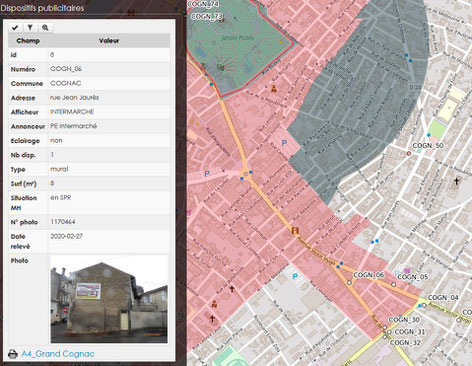Click the Commune value COGNAC

coord(66,83)
